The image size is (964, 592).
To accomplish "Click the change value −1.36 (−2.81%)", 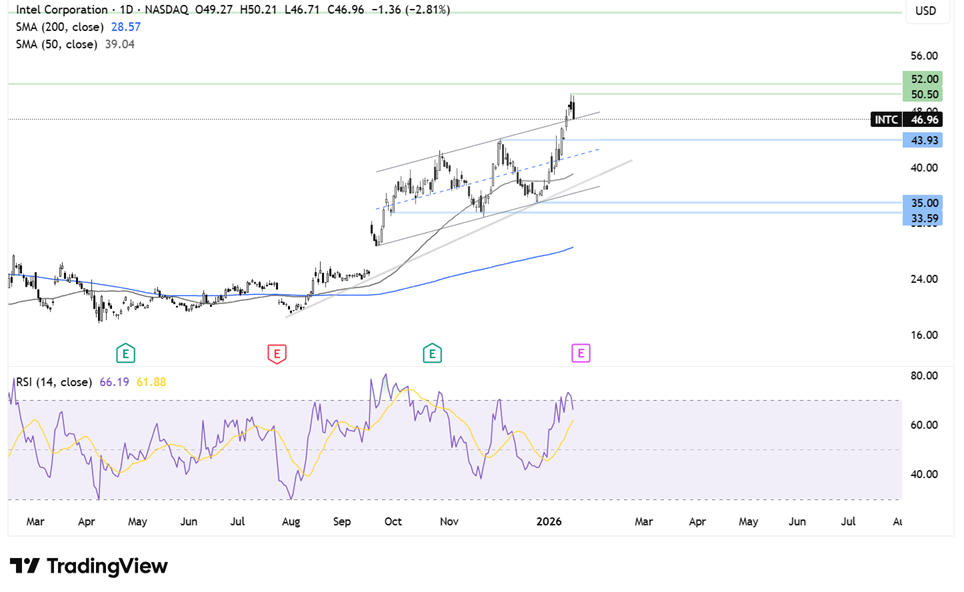I will coord(411,10).
